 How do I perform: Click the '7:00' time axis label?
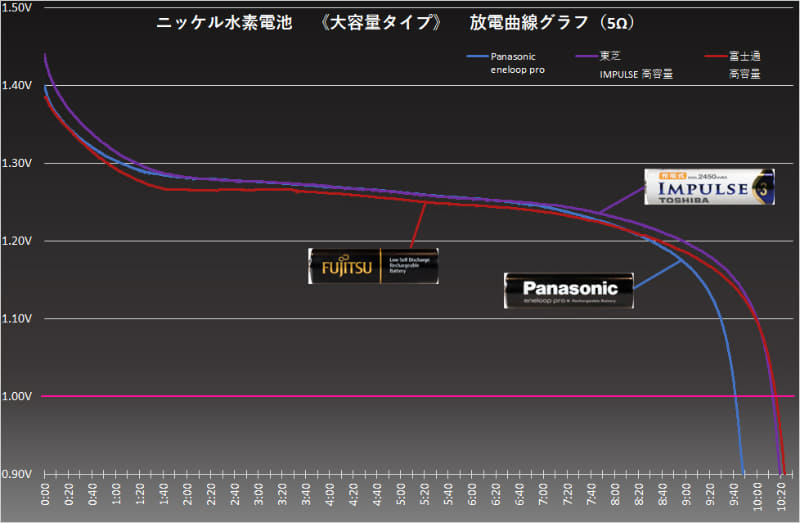(544, 494)
